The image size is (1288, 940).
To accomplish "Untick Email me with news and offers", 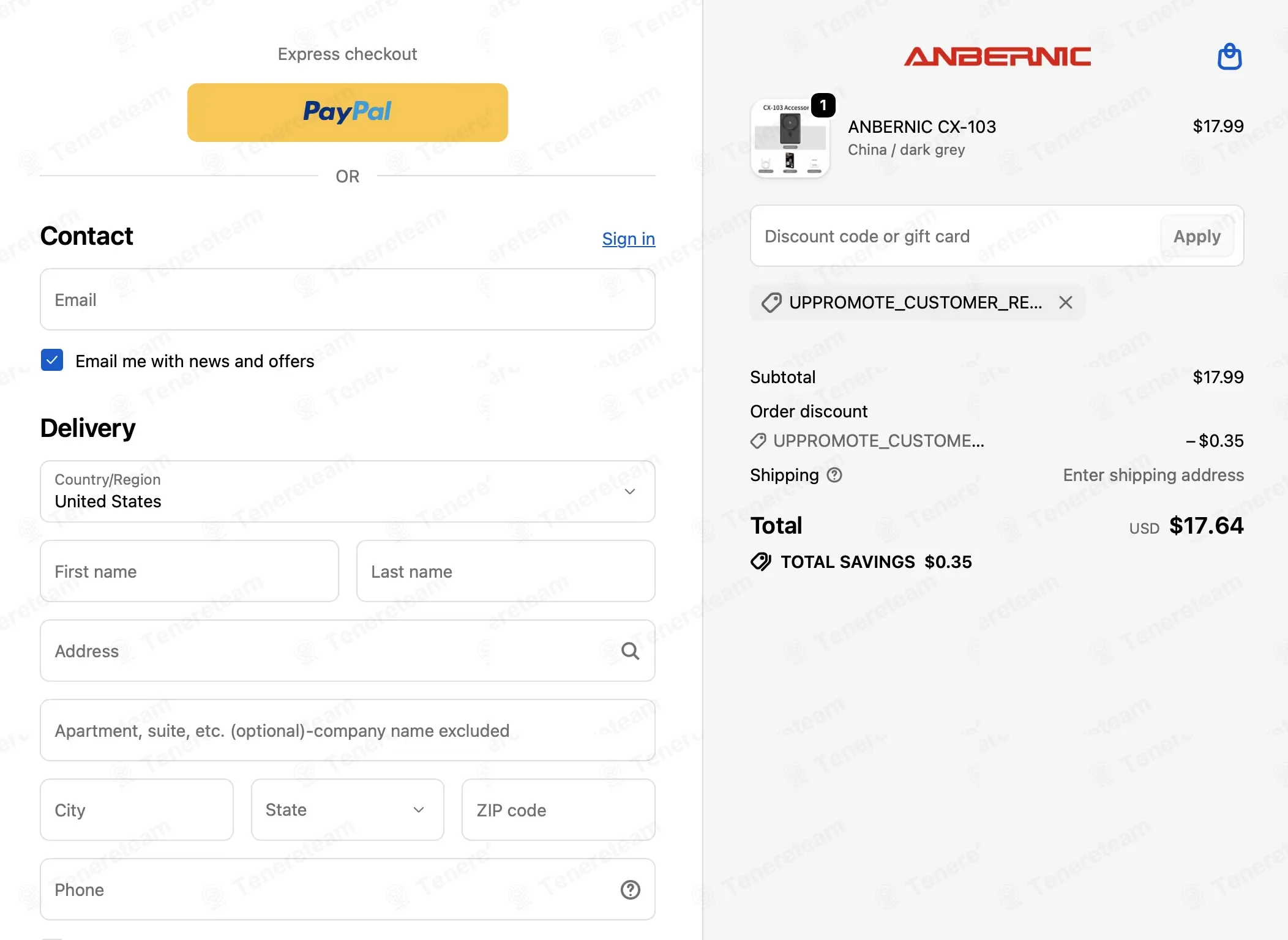I will pos(52,360).
